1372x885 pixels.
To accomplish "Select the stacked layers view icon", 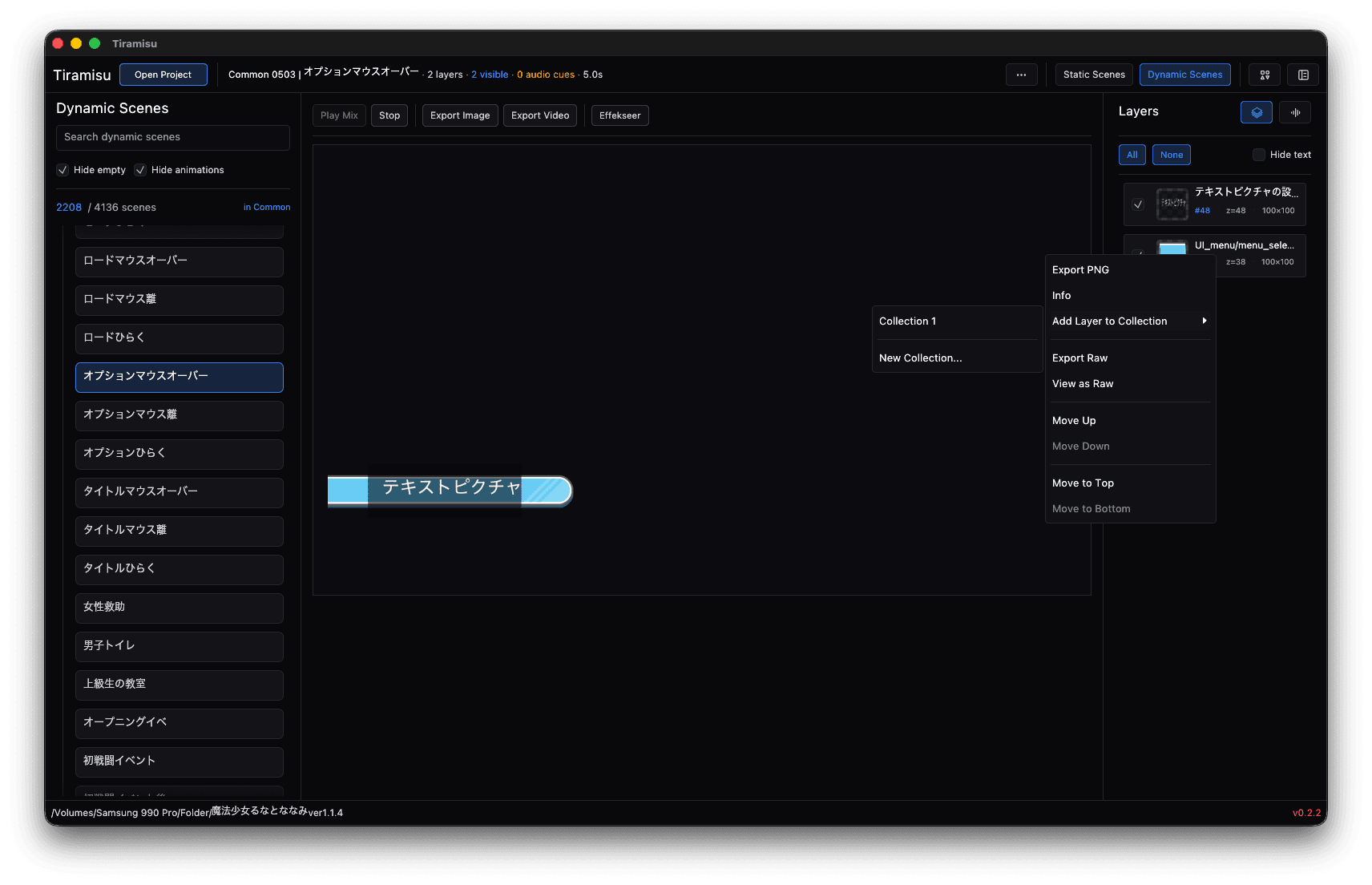I will click(1257, 112).
